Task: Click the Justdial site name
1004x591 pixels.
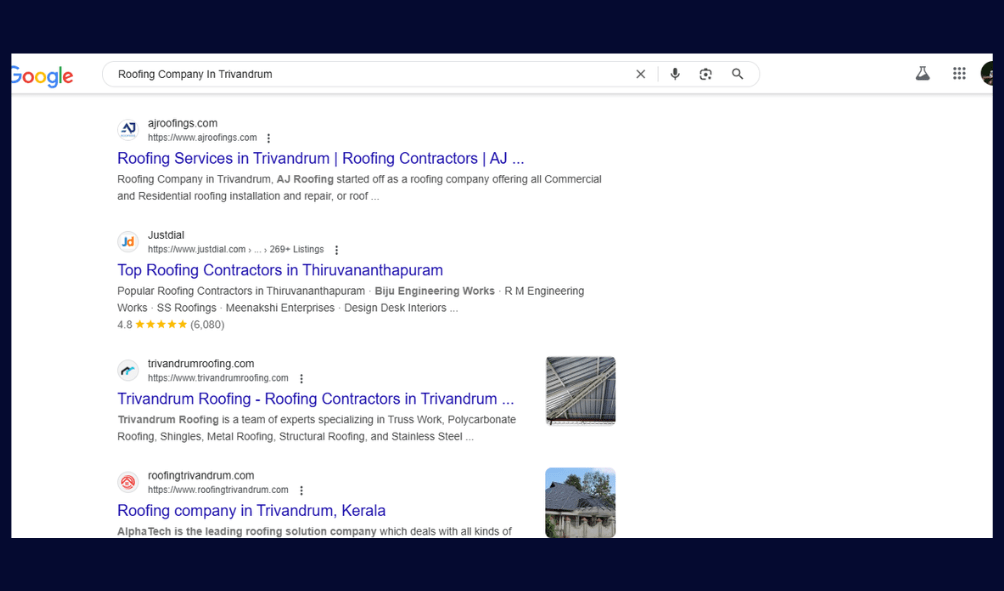Action: [166, 235]
